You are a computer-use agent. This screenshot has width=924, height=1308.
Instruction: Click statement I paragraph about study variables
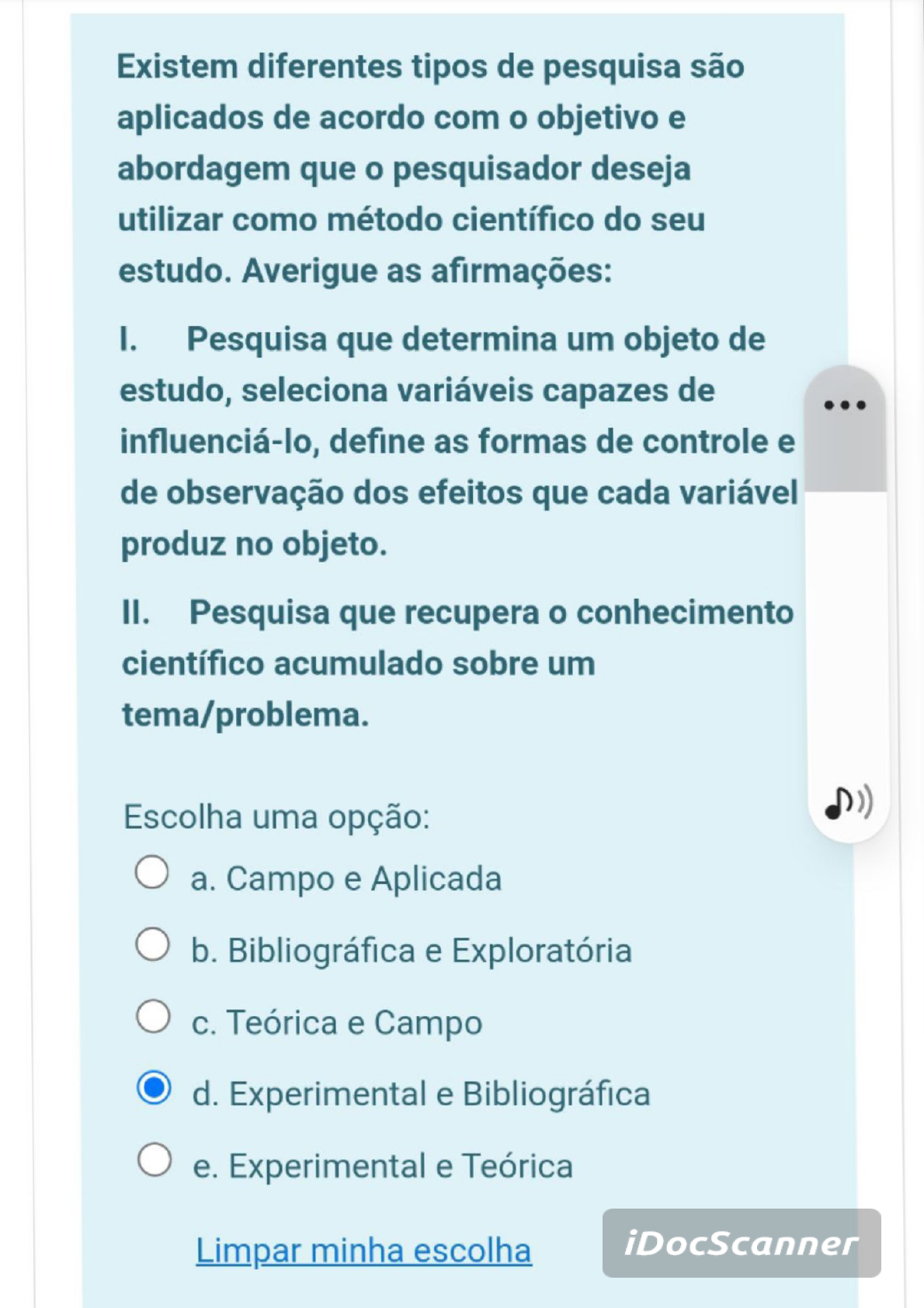click(458, 441)
